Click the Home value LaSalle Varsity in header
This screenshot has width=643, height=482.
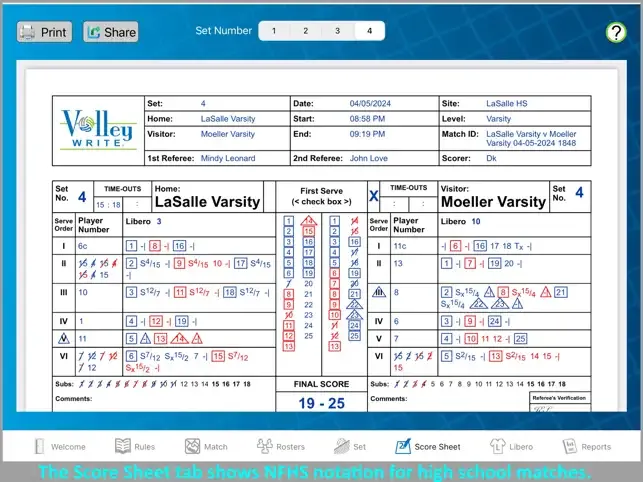click(228, 119)
